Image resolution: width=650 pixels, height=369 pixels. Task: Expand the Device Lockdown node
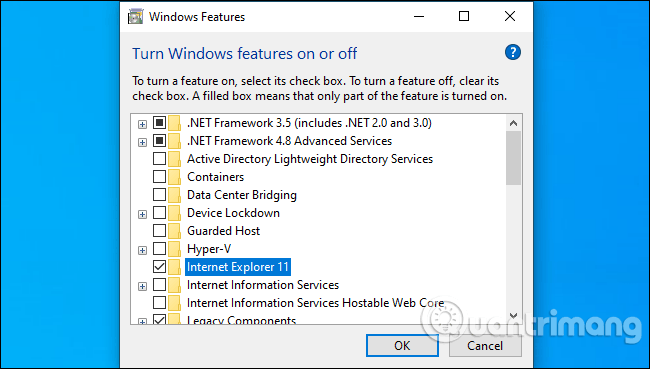coord(142,214)
